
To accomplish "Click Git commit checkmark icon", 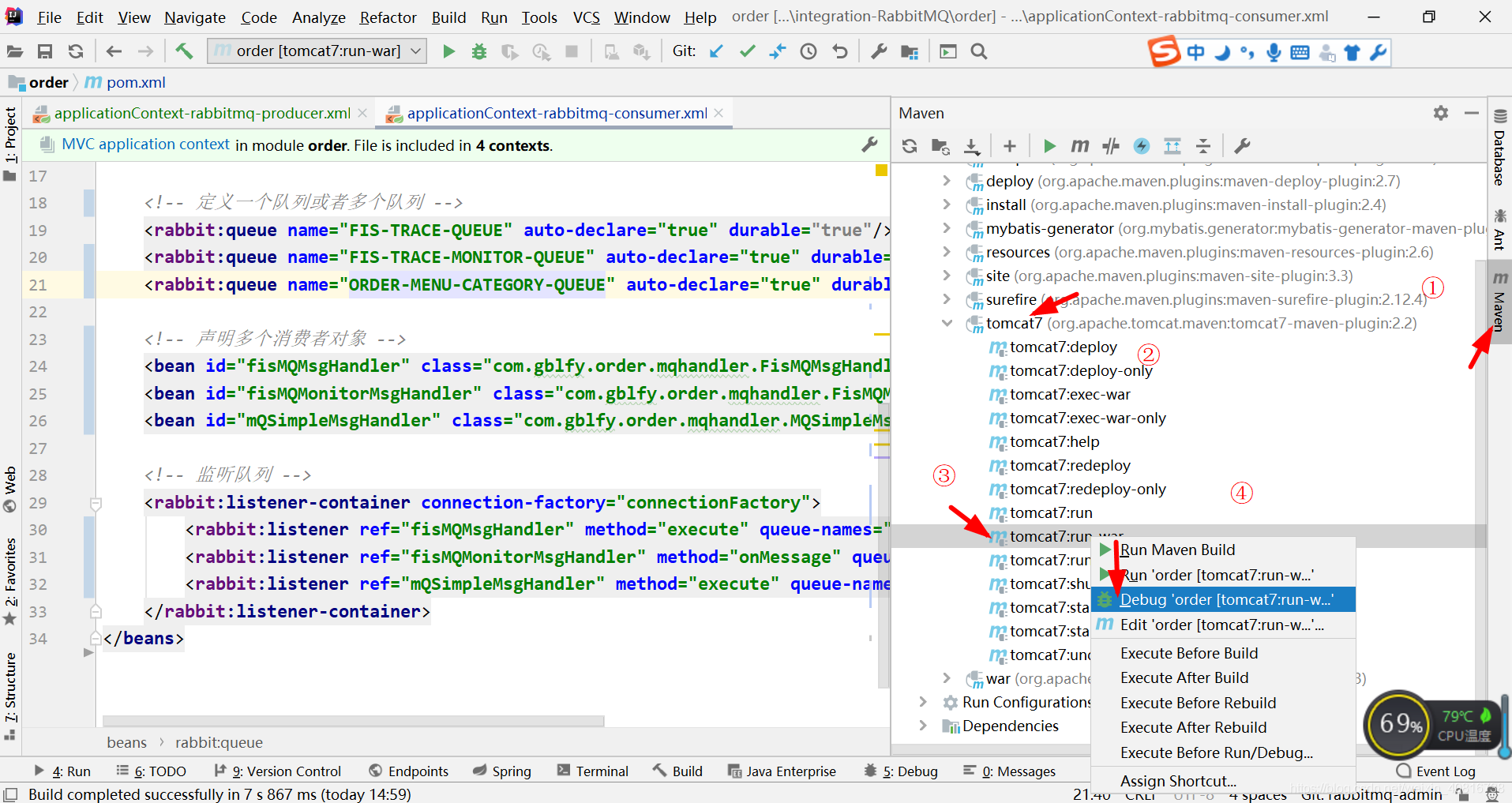I will tap(747, 51).
